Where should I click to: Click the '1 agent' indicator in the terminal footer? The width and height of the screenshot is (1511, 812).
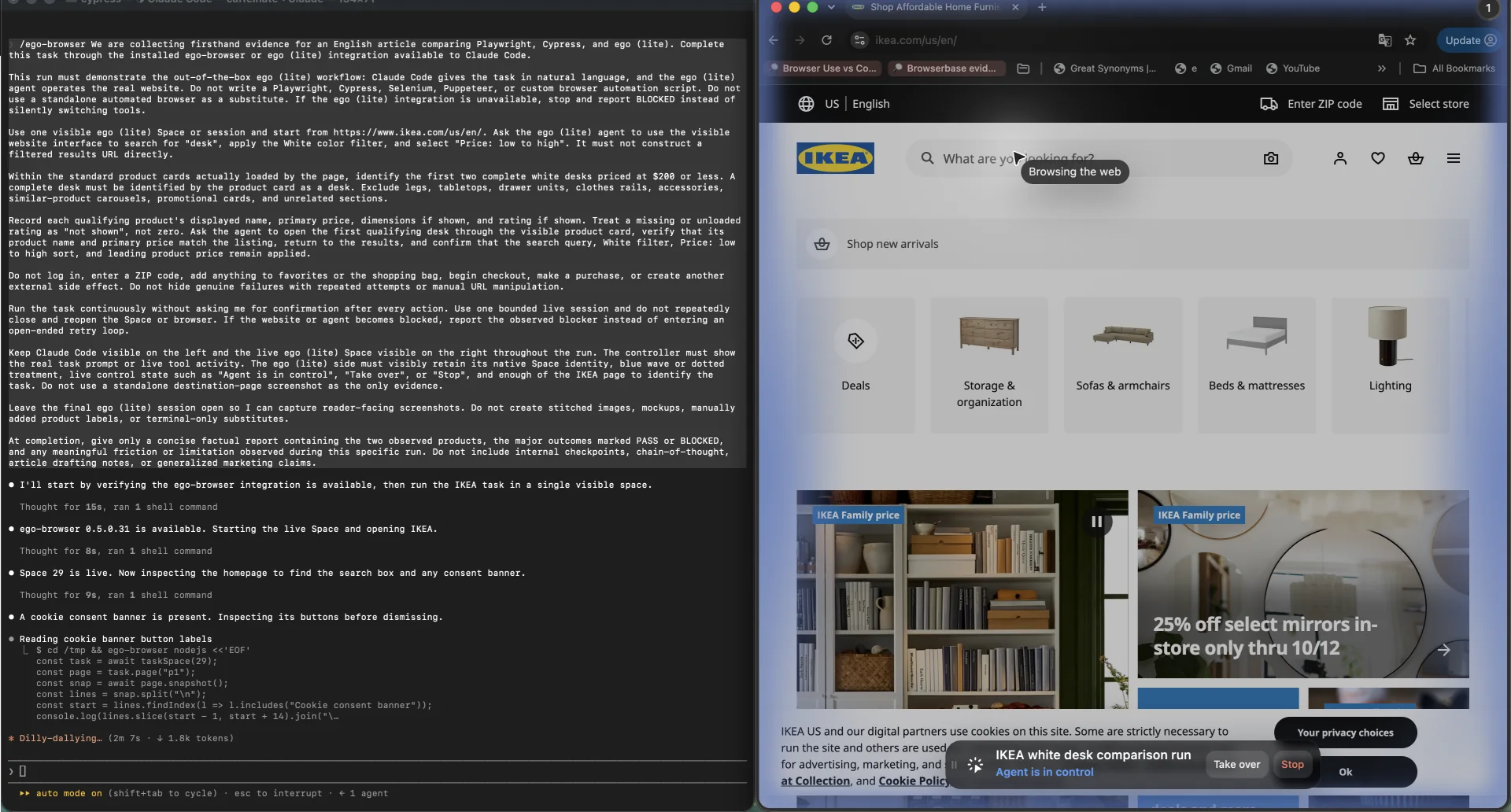(364, 793)
